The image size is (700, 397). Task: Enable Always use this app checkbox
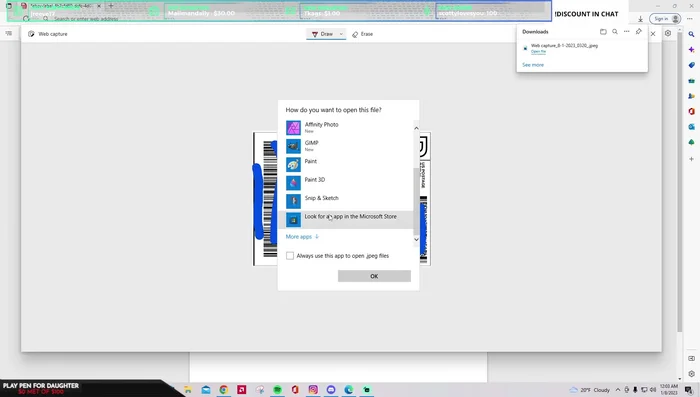[290, 256]
